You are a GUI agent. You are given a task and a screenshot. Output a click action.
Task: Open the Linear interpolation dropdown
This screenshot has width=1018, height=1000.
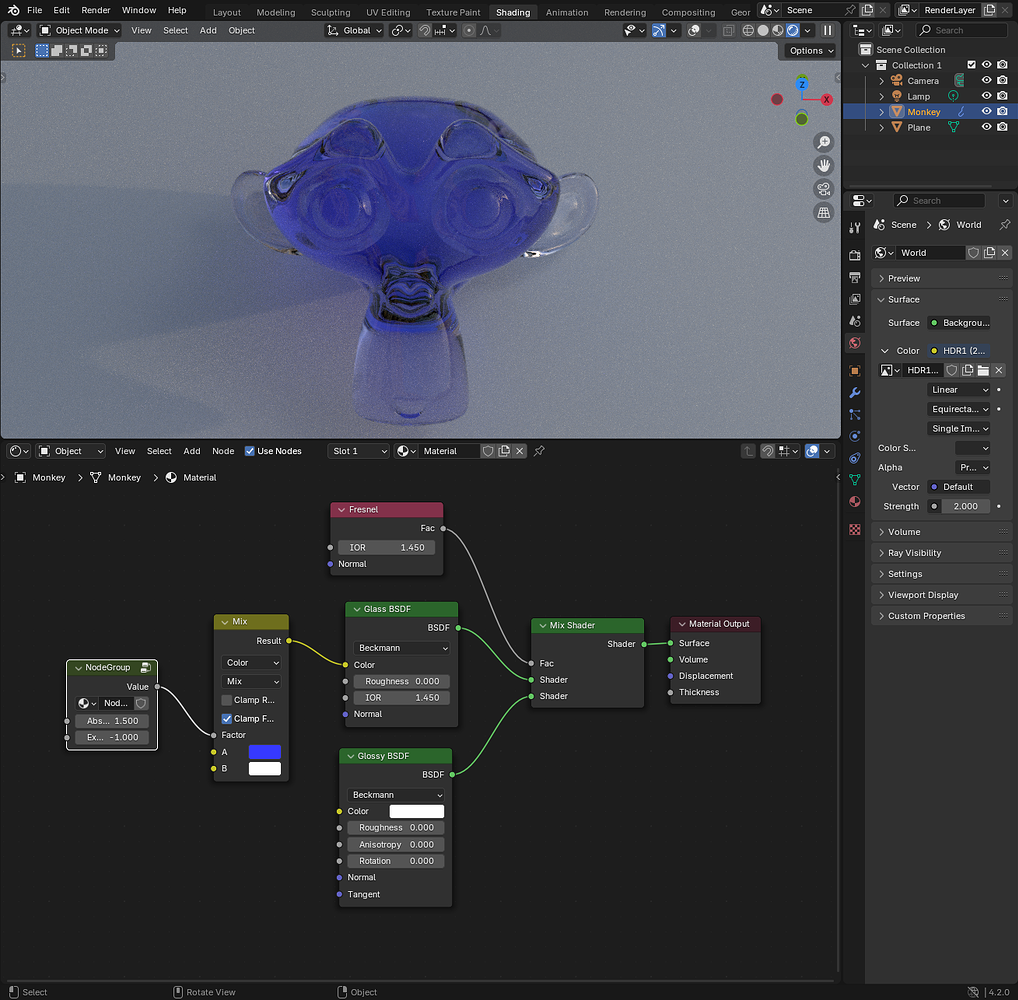tap(959, 390)
